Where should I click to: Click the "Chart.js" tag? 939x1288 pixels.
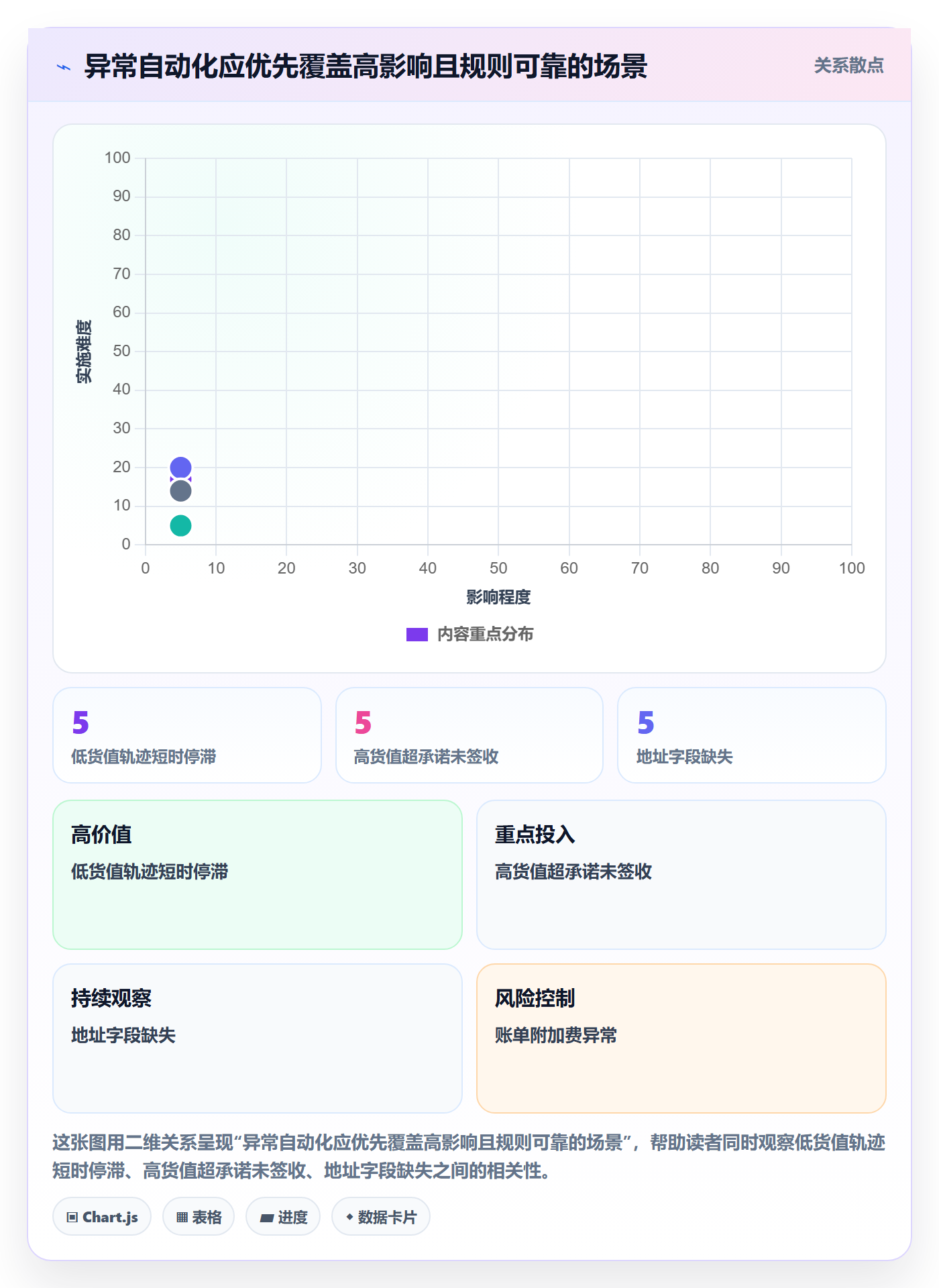102,1217
